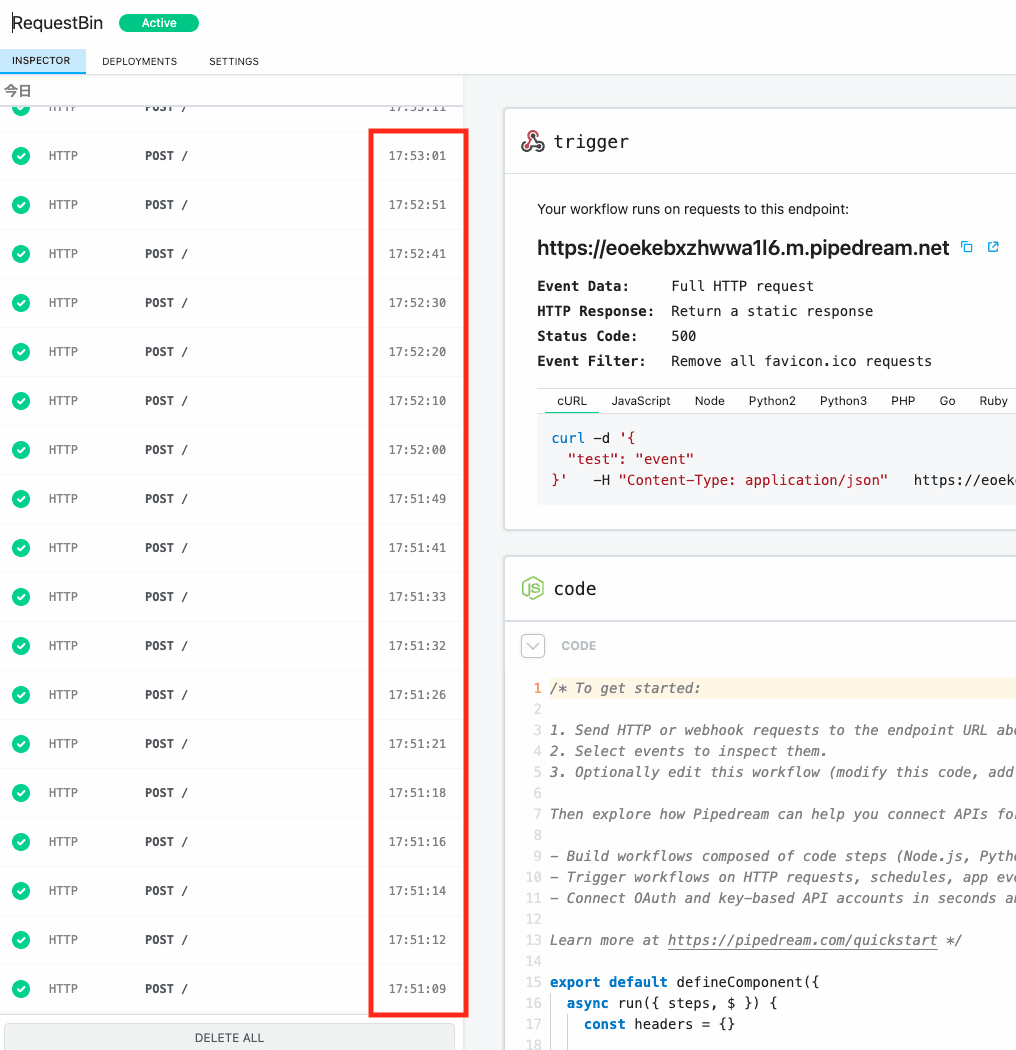
Task: Click inside the curl command sample
Action: 777,459
